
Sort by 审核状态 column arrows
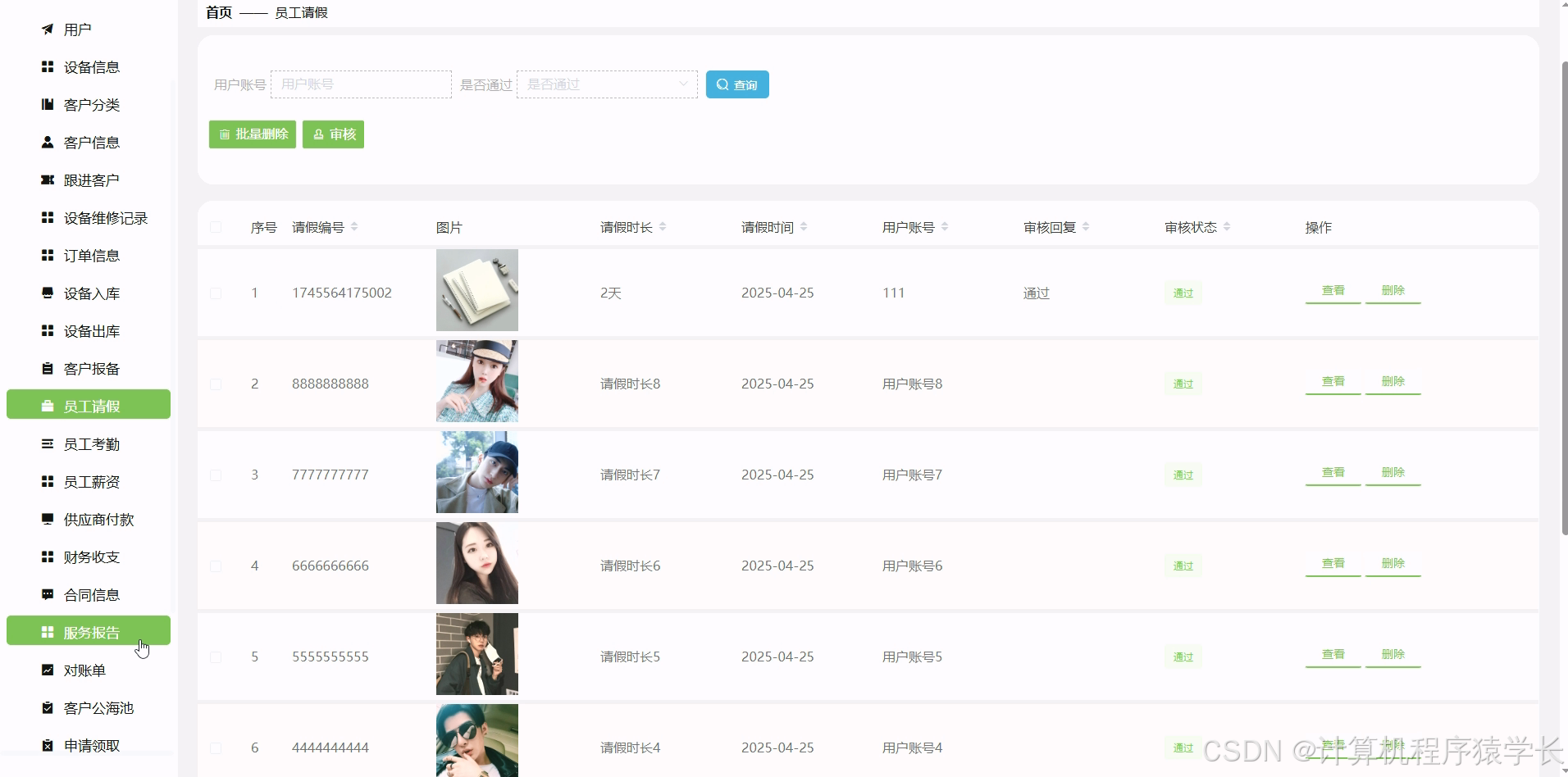click(x=1227, y=227)
